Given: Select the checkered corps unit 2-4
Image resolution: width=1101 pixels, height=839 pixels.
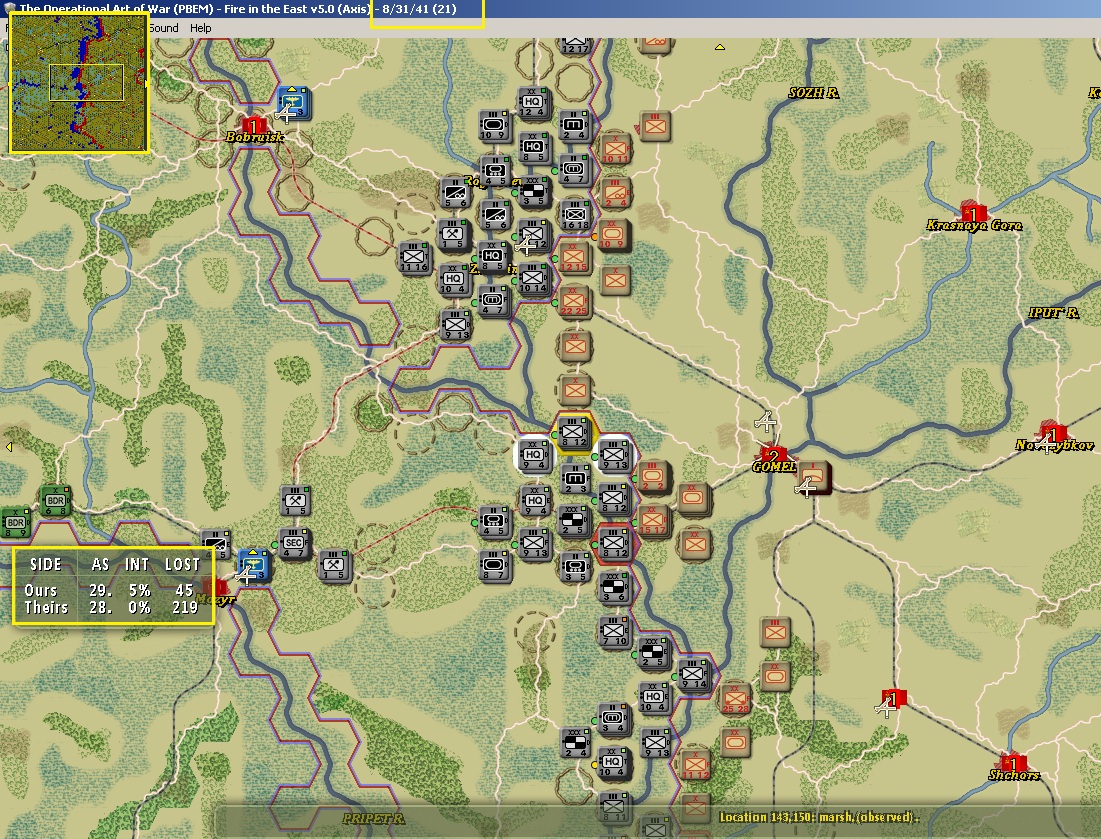Looking at the screenshot, I should tap(575, 742).
